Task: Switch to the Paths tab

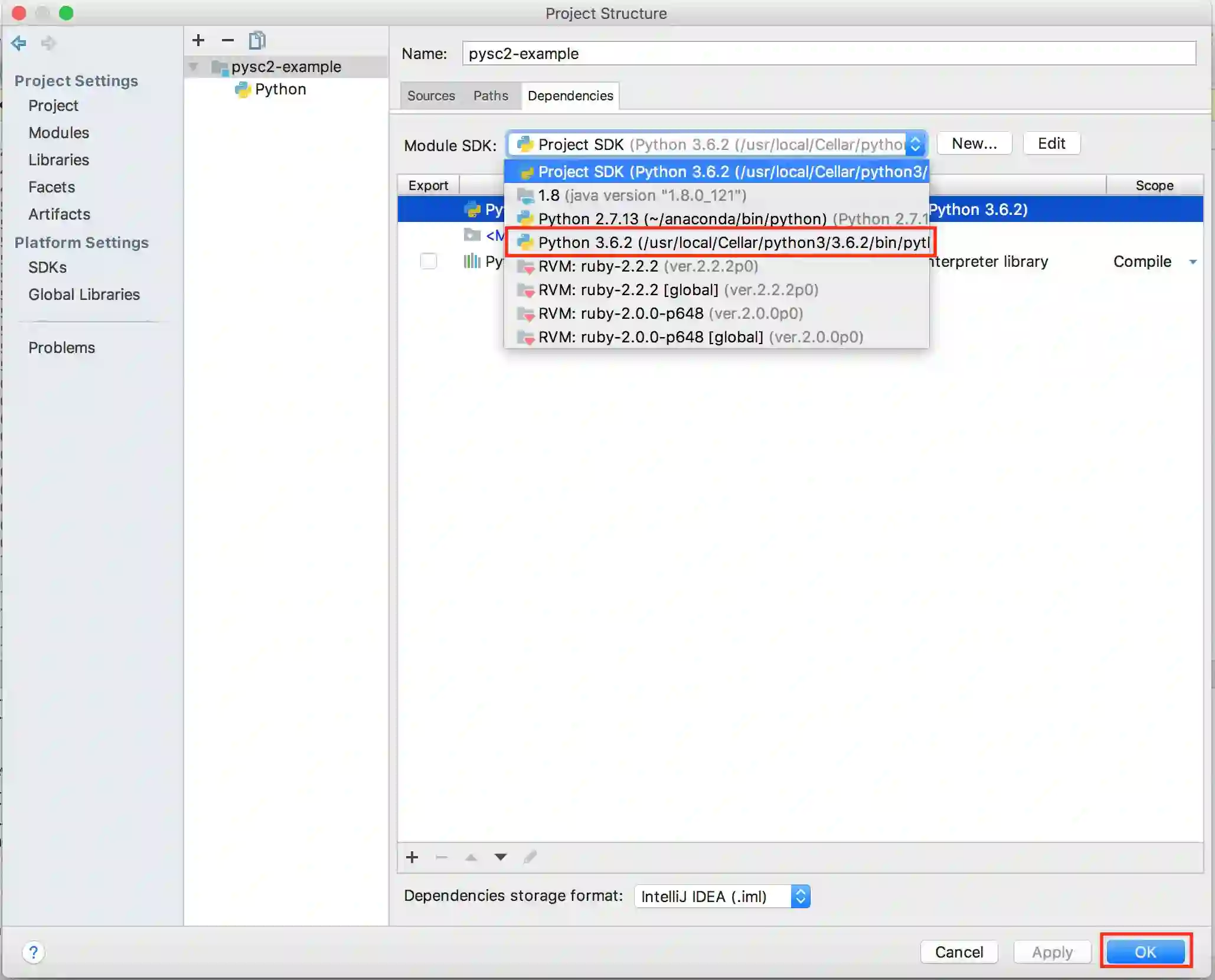Action: pyautogui.click(x=491, y=96)
